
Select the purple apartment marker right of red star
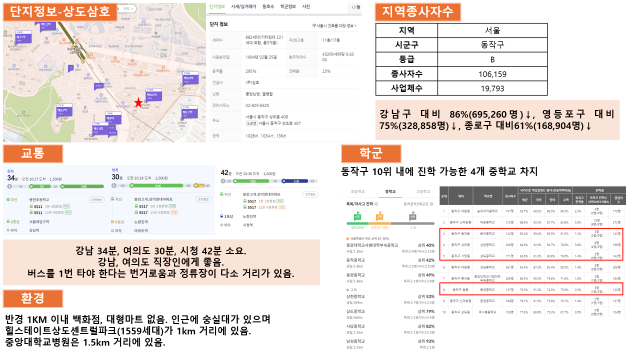point(154,95)
